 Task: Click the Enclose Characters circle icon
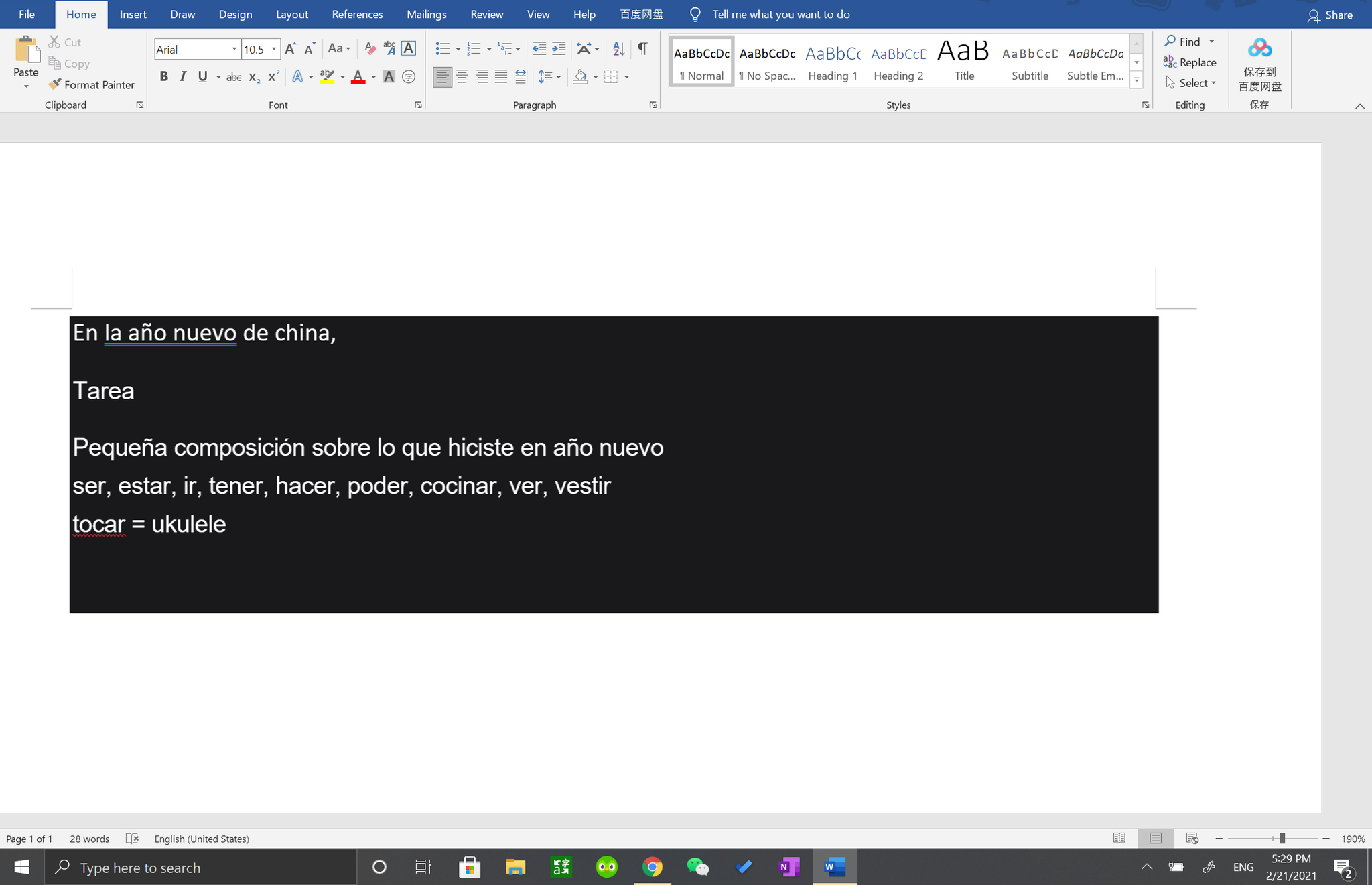[409, 77]
